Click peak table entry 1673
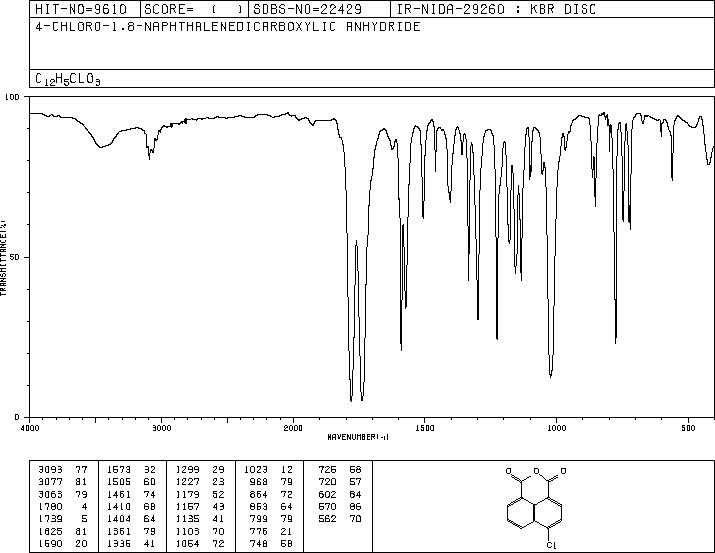 pyautogui.click(x=119, y=470)
